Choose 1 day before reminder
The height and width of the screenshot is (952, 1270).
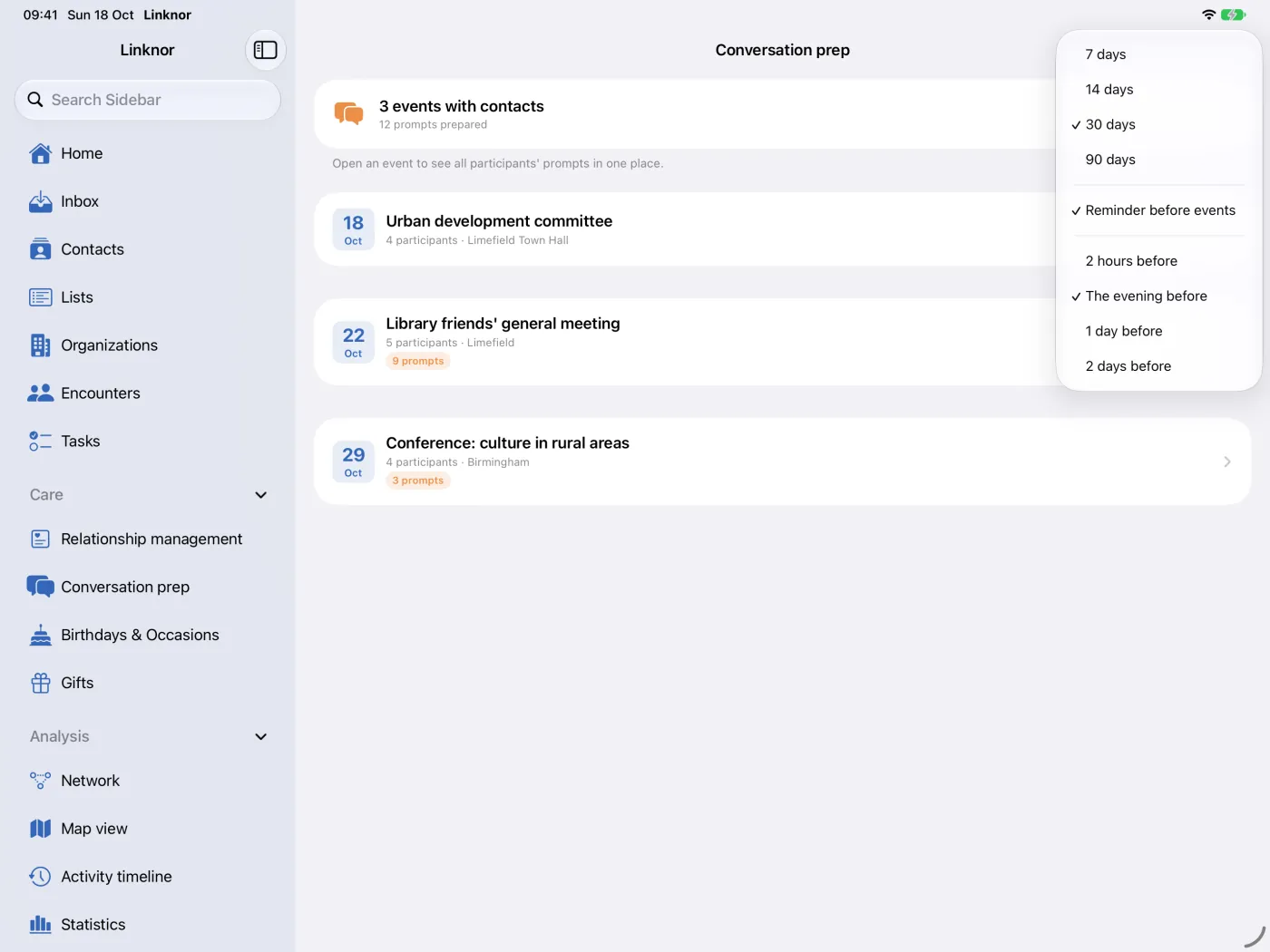(1159, 331)
